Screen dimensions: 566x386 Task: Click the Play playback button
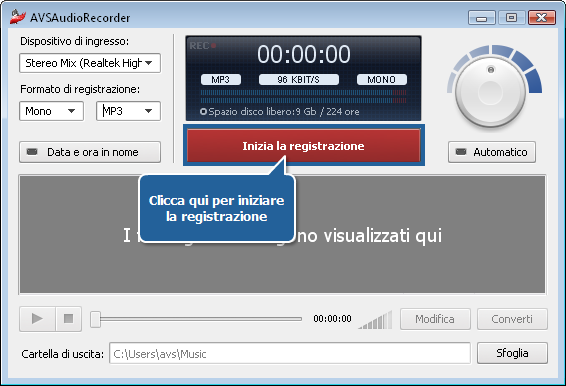coord(38,319)
